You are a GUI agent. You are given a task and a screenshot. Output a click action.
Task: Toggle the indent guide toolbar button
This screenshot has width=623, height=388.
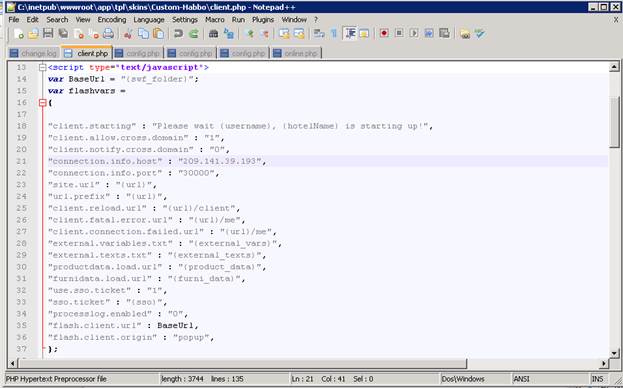pyautogui.click(x=350, y=34)
